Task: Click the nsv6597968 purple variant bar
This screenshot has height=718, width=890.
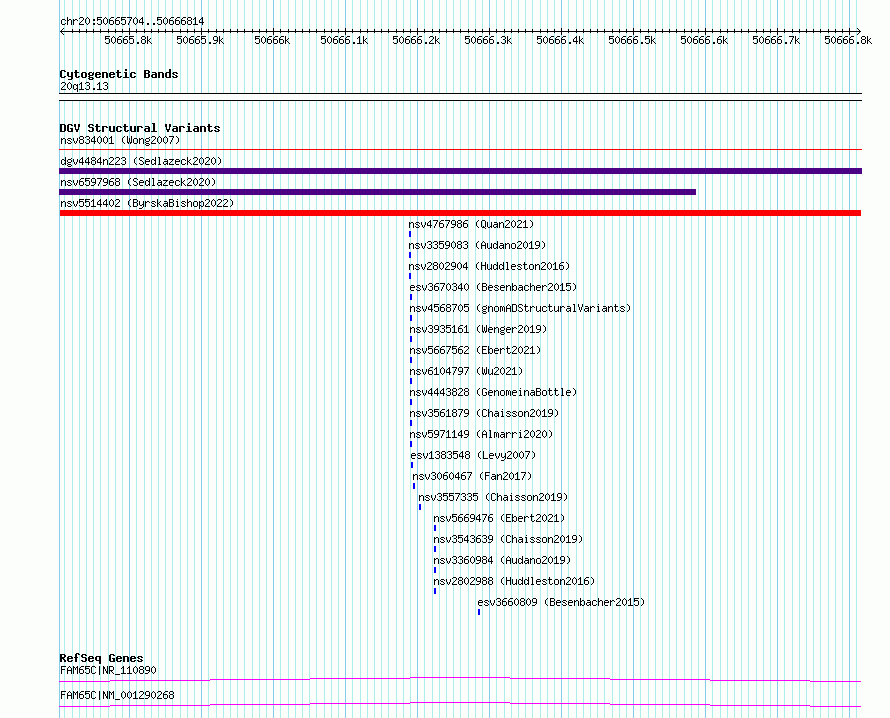Action: tap(377, 192)
